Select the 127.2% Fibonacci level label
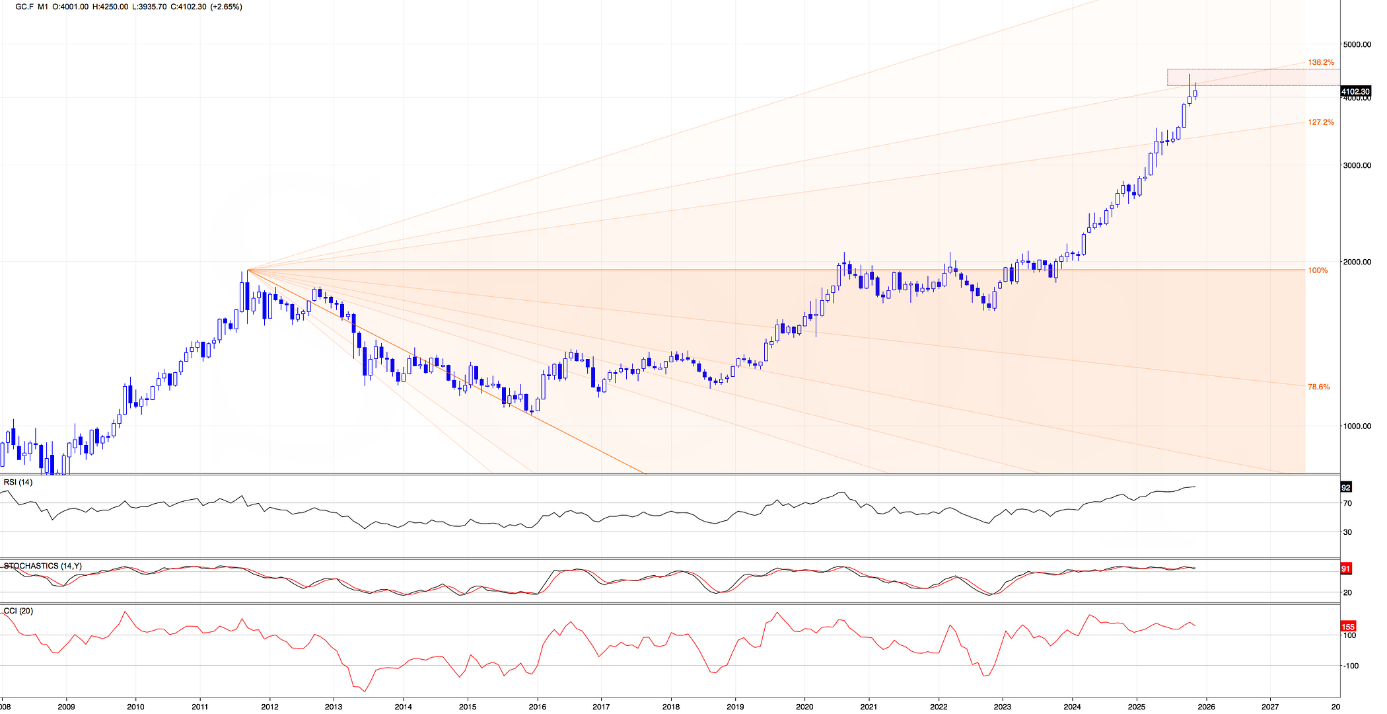Viewport: 1387px width, 714px height. tap(1321, 122)
